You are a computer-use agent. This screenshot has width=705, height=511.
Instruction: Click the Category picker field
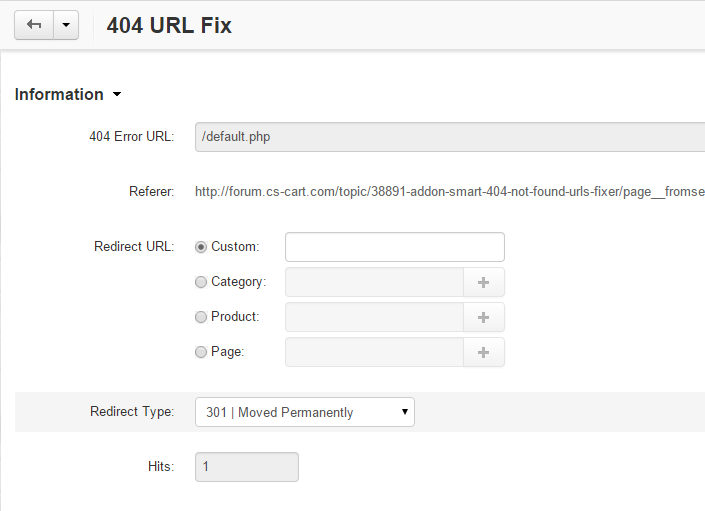(x=374, y=282)
